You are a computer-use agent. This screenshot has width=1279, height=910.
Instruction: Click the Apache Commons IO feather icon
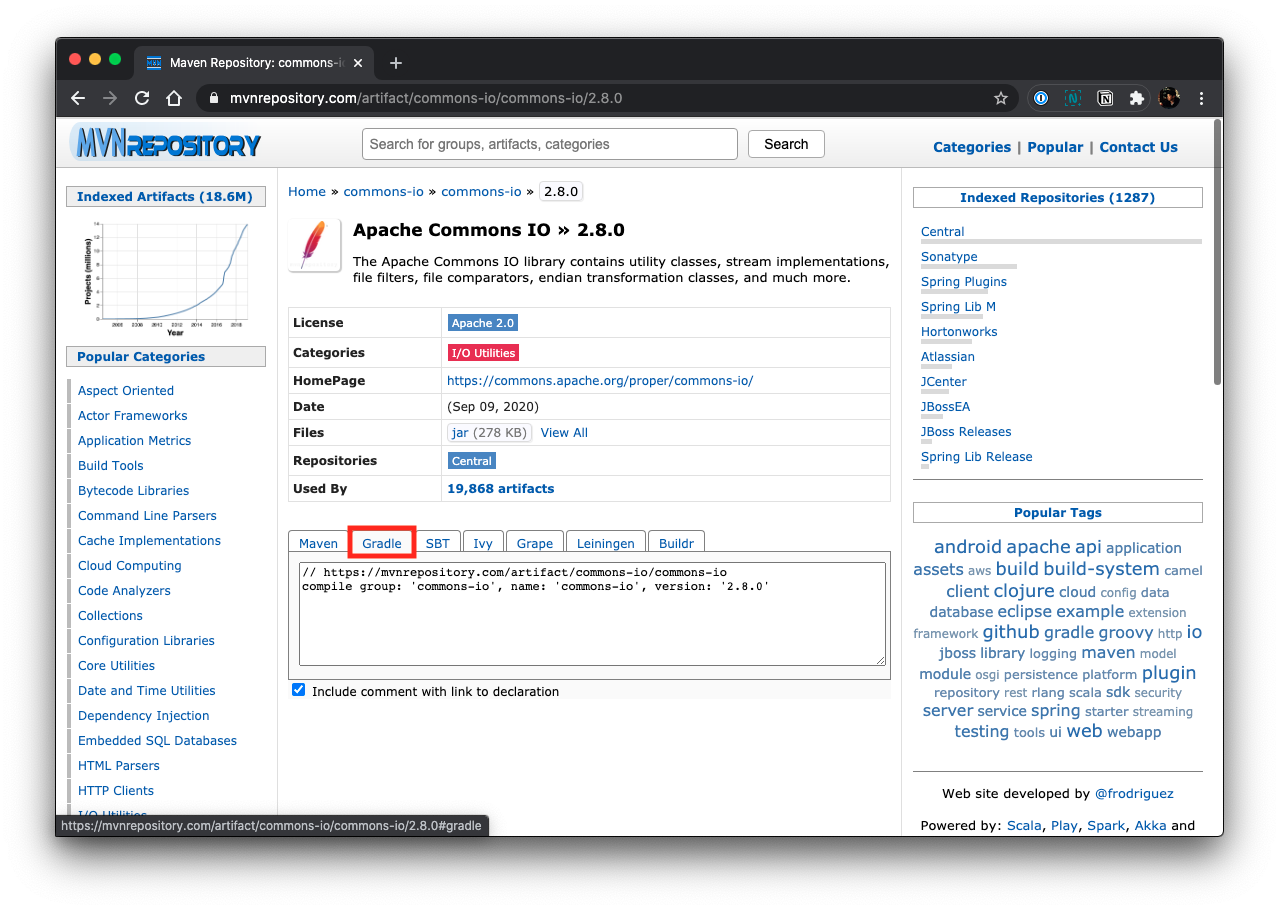point(314,245)
